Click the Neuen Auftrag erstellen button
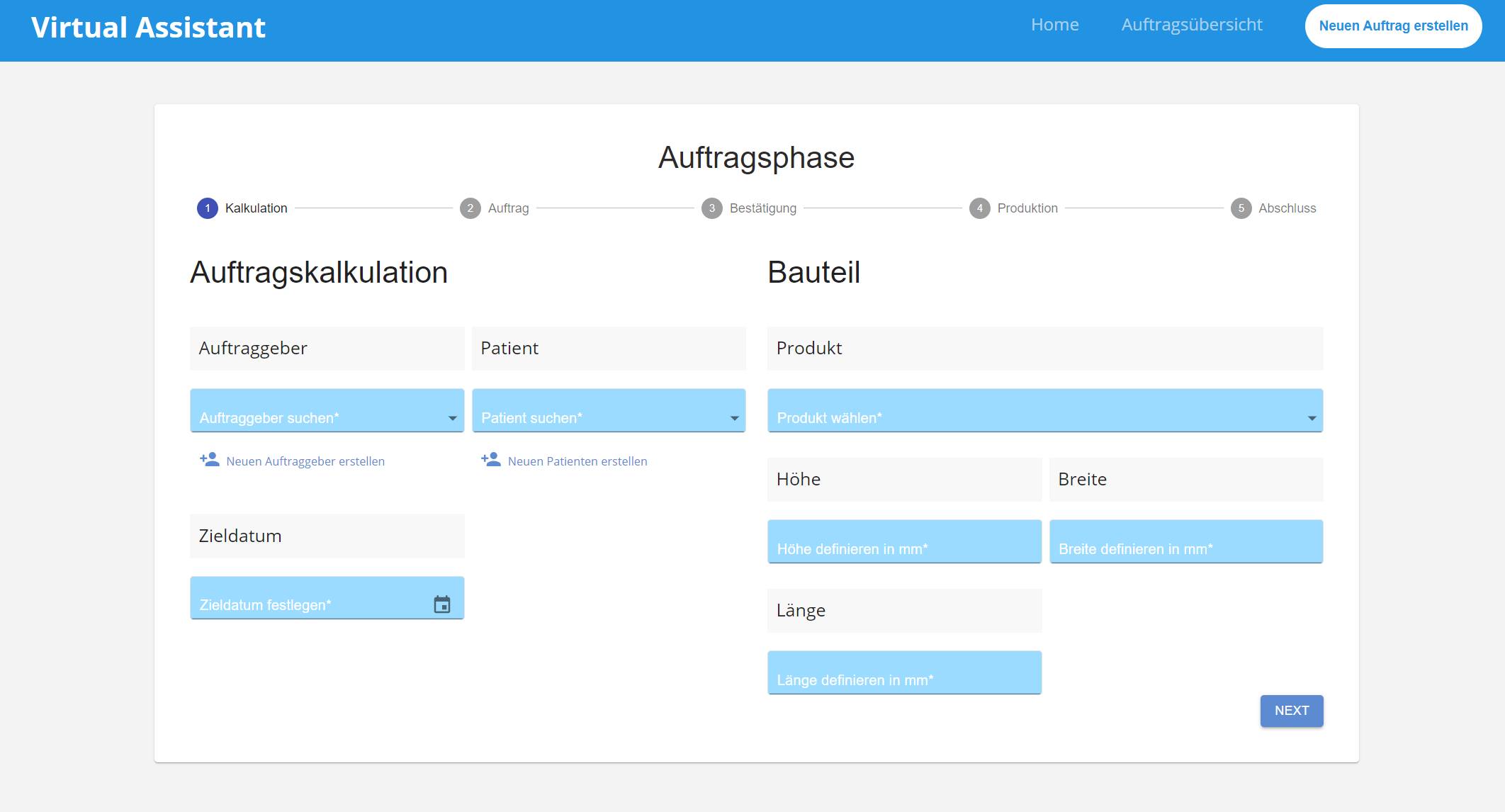1505x812 pixels. pyautogui.click(x=1394, y=26)
